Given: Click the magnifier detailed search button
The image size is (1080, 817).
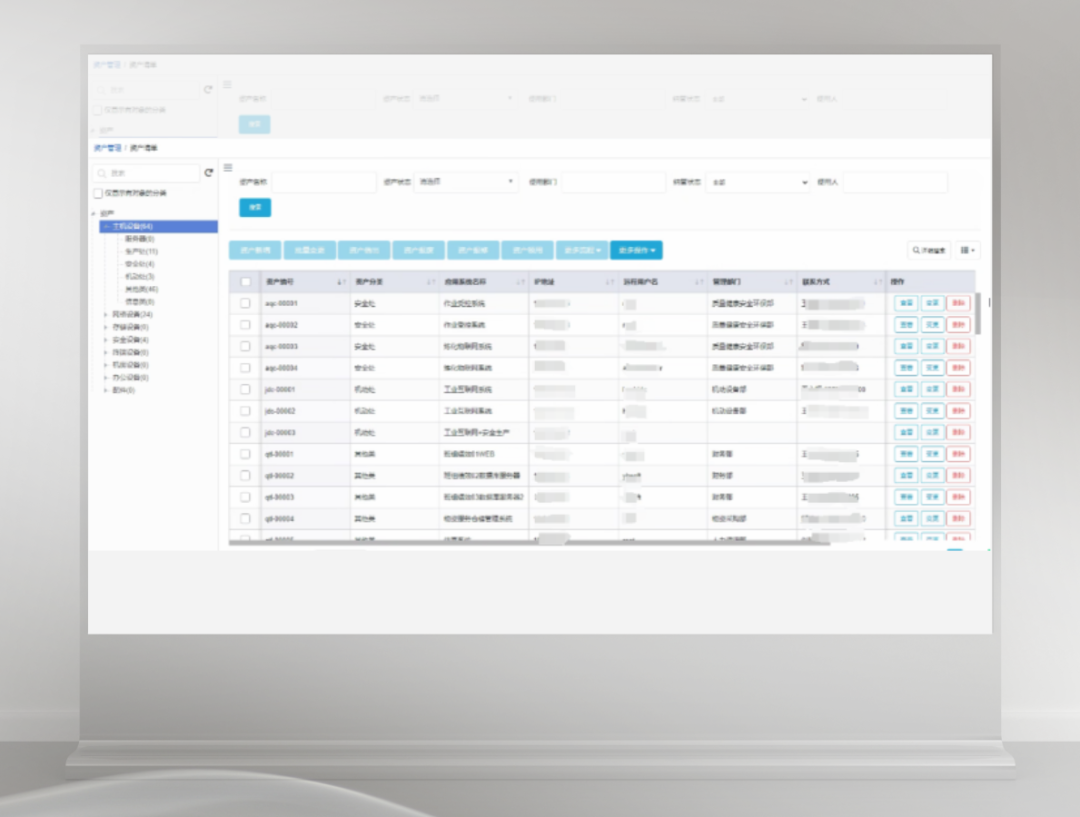Looking at the screenshot, I should tap(929, 250).
